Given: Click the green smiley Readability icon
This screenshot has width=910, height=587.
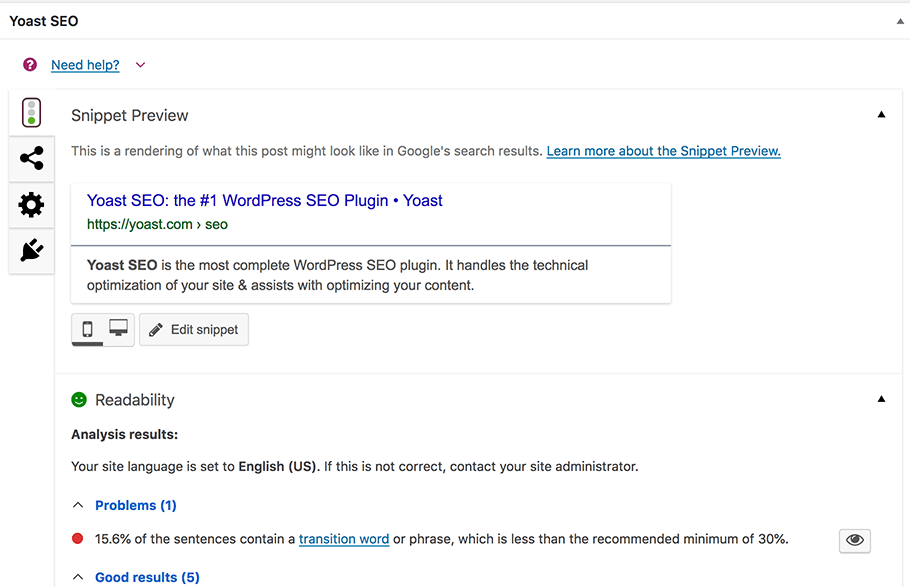Looking at the screenshot, I should [79, 399].
